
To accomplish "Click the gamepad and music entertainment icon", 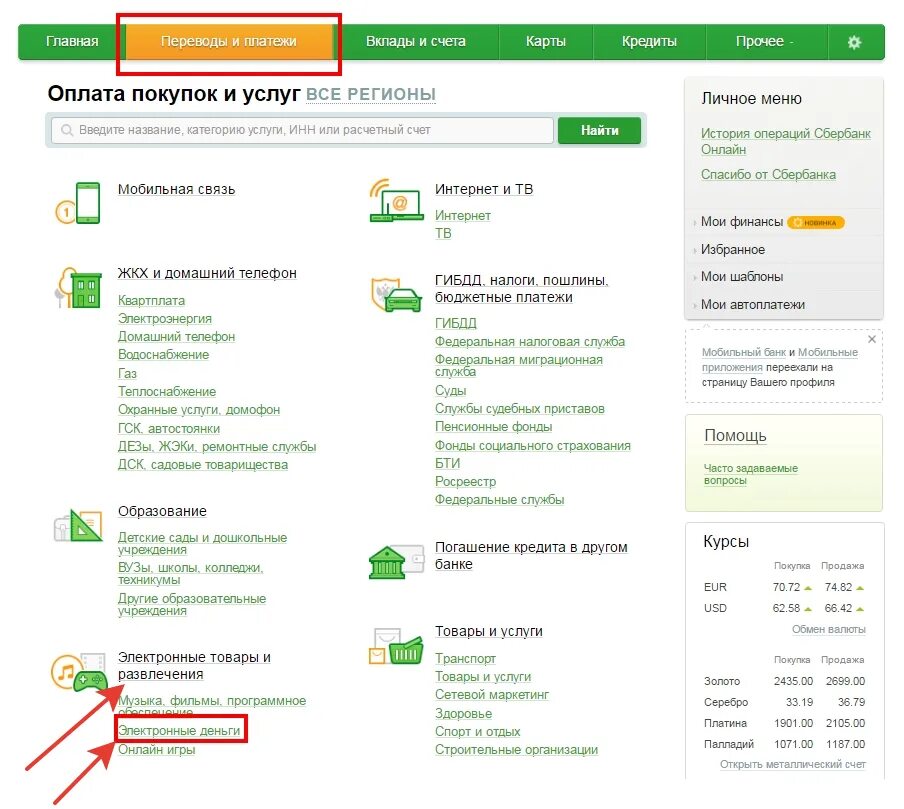I will tap(79, 671).
